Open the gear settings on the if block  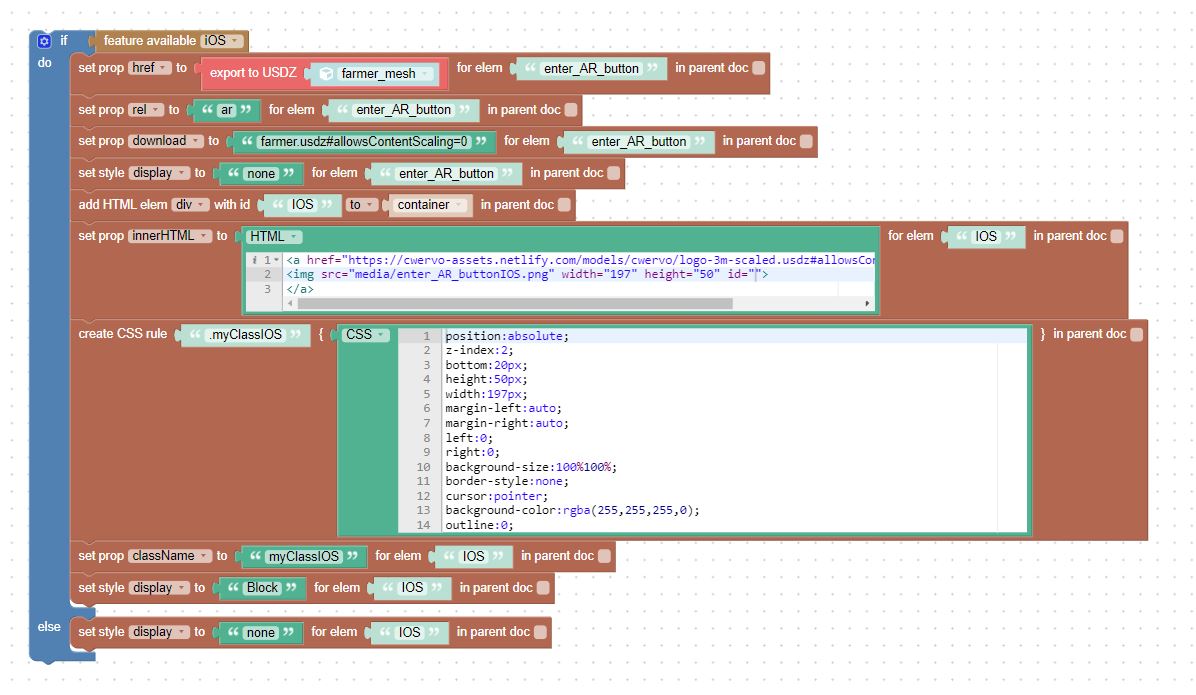(x=44, y=41)
